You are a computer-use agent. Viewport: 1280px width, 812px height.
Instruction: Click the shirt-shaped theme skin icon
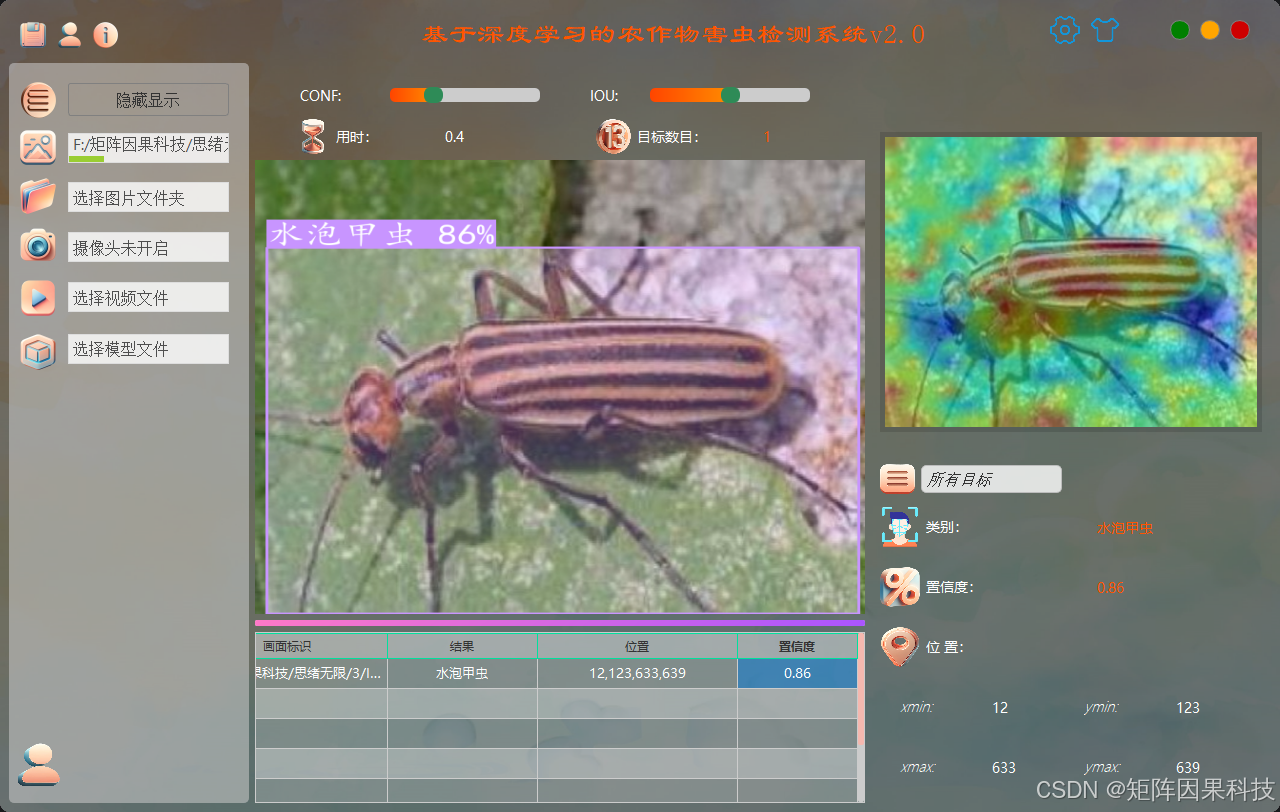coord(1105,30)
